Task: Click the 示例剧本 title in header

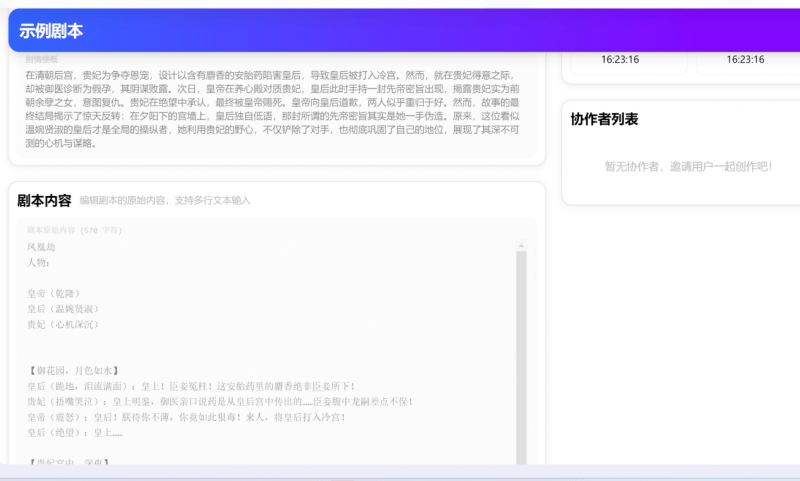Action: [x=51, y=31]
